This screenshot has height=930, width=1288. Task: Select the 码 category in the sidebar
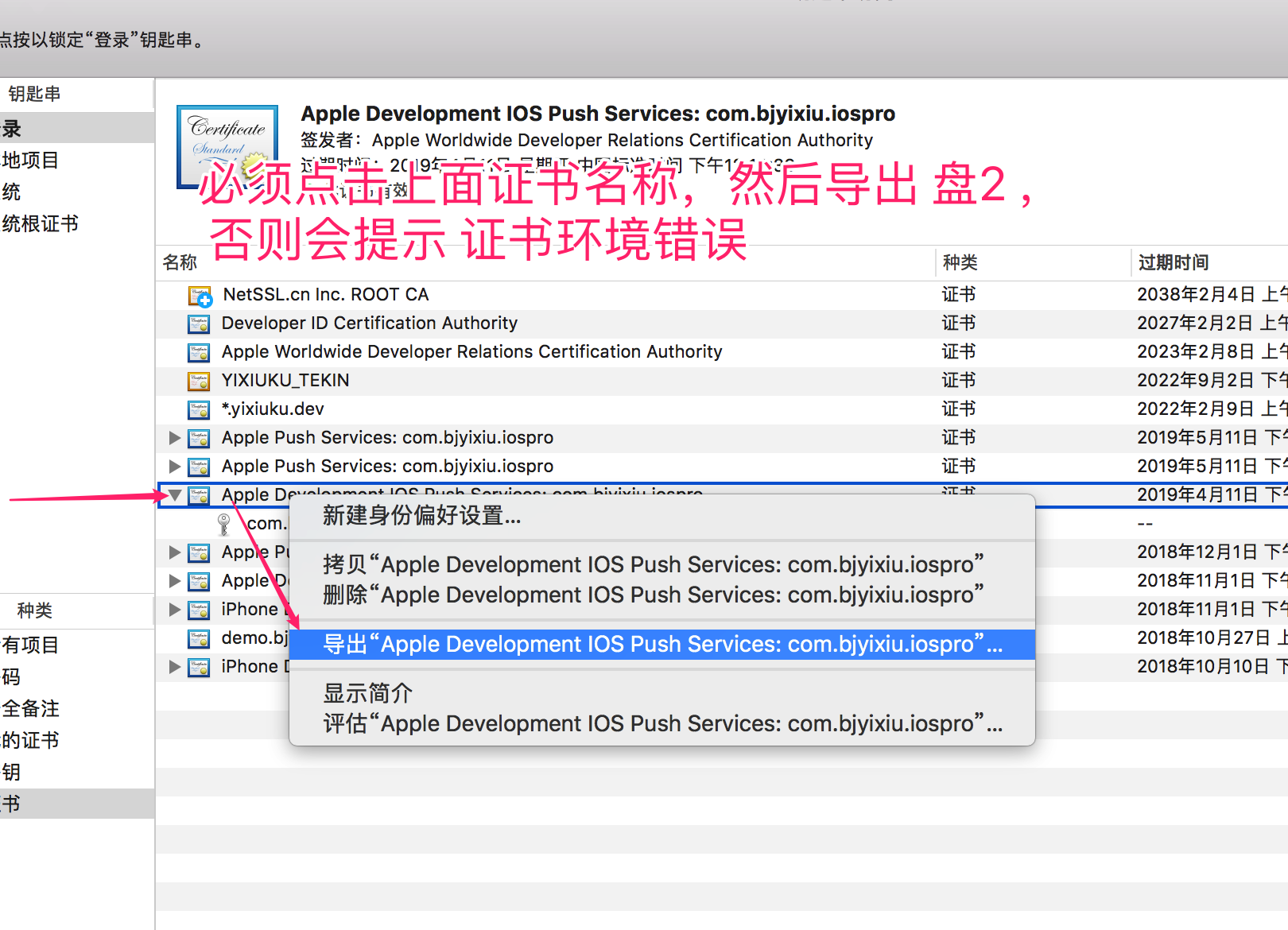click(77, 676)
